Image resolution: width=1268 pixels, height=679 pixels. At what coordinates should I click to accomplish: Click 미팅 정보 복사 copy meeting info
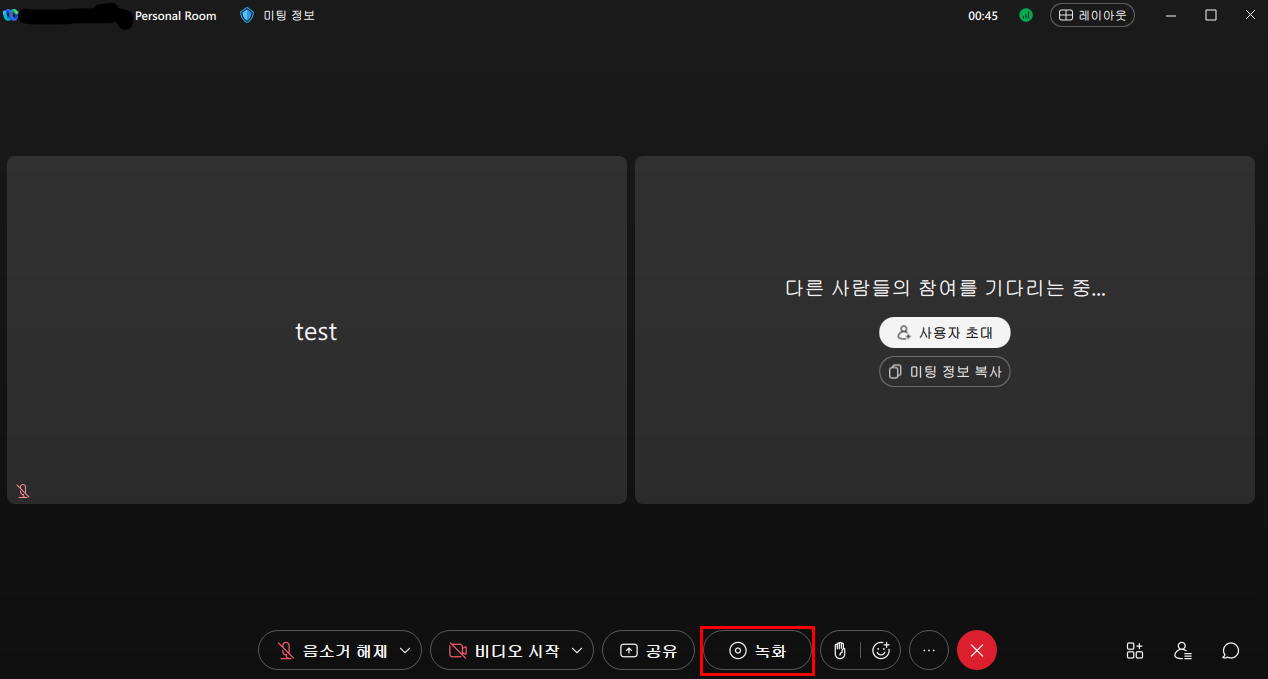pyautogui.click(x=945, y=371)
